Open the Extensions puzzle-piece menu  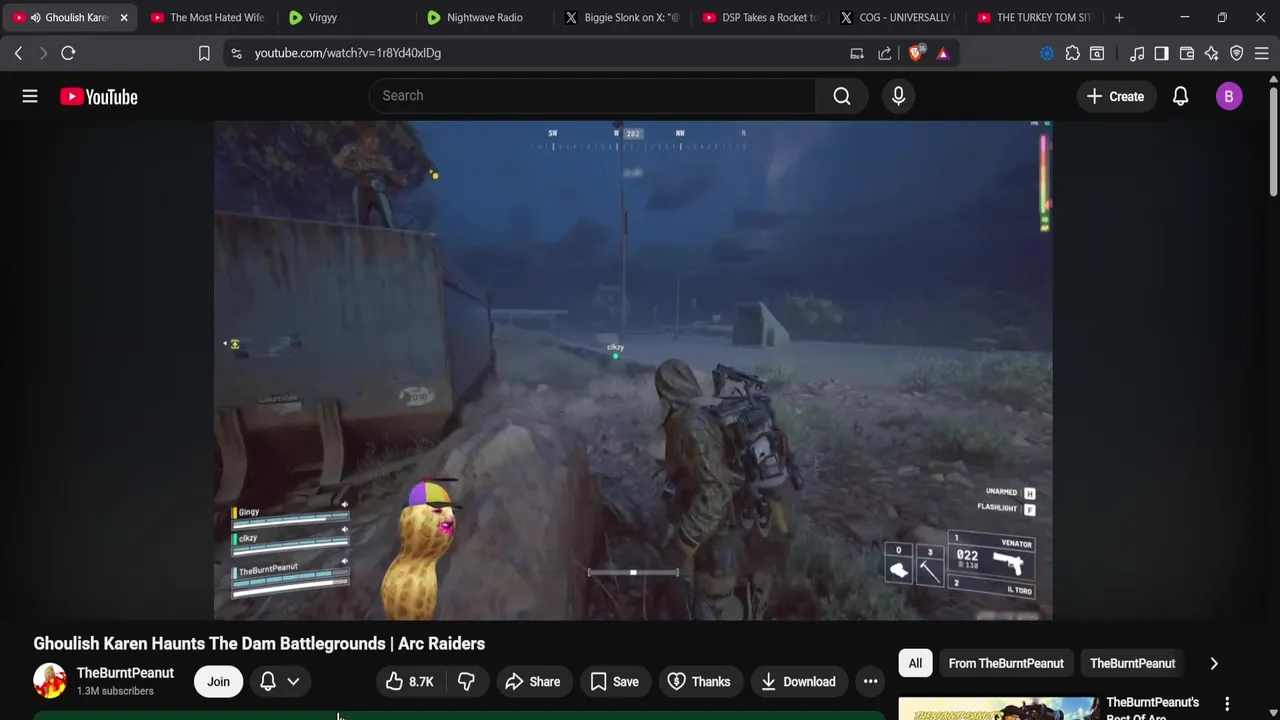(x=1073, y=53)
